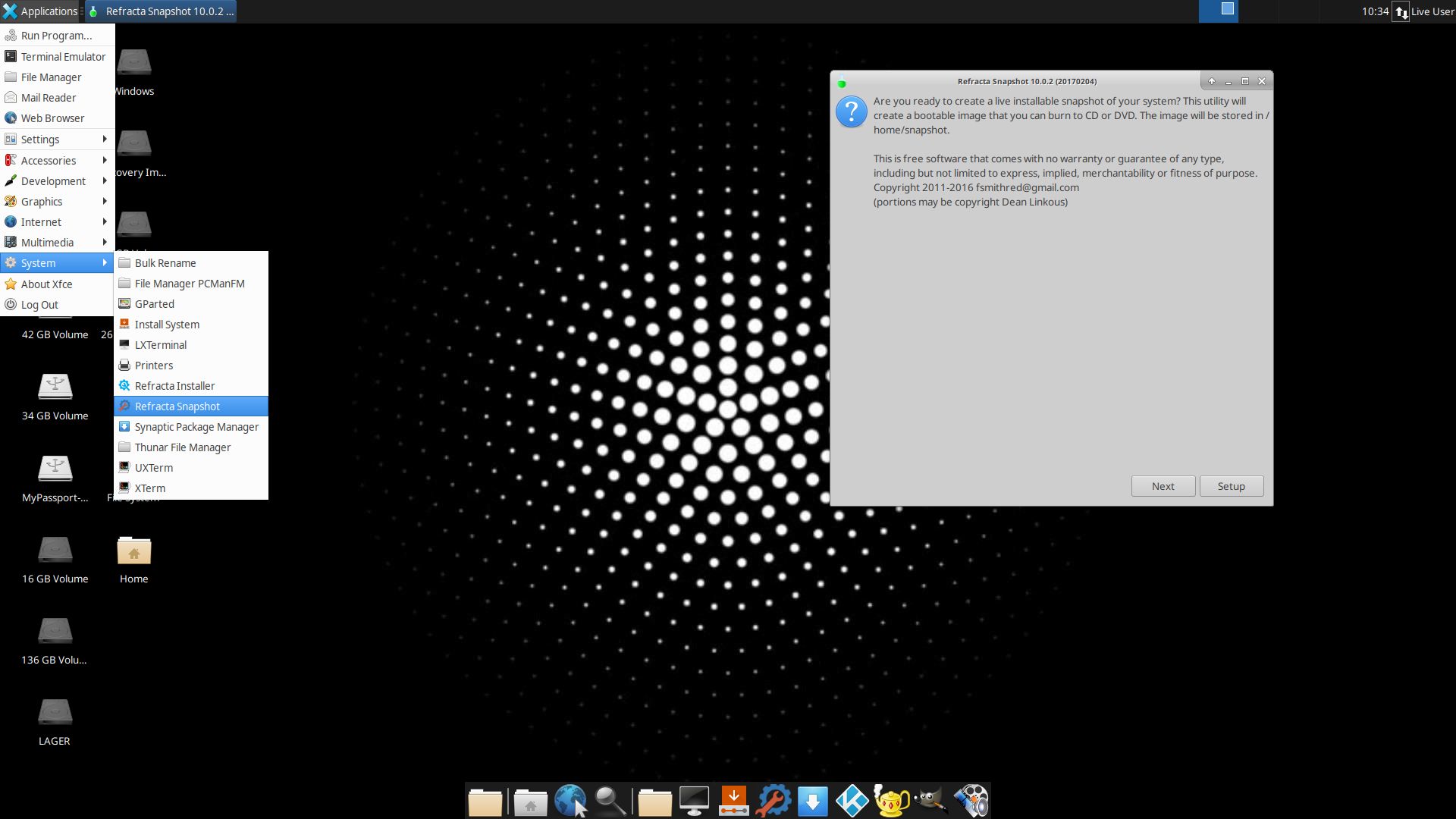1456x819 pixels.
Task: Click the XTerm terminal entry
Action: 150,488
